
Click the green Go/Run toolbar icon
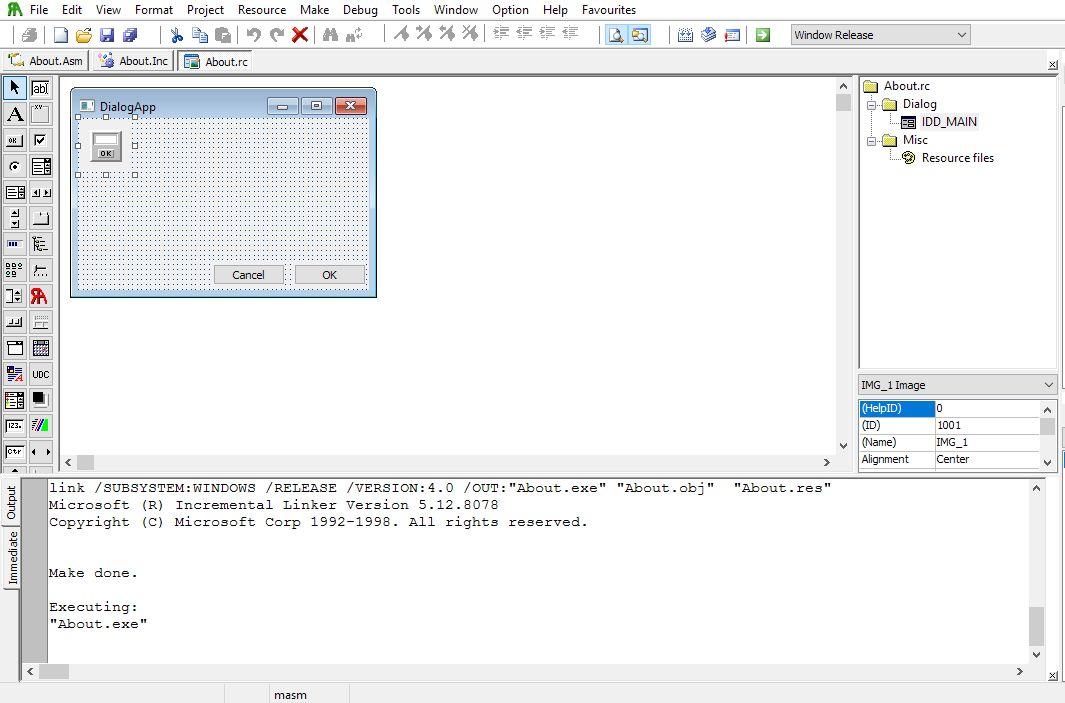coord(763,35)
